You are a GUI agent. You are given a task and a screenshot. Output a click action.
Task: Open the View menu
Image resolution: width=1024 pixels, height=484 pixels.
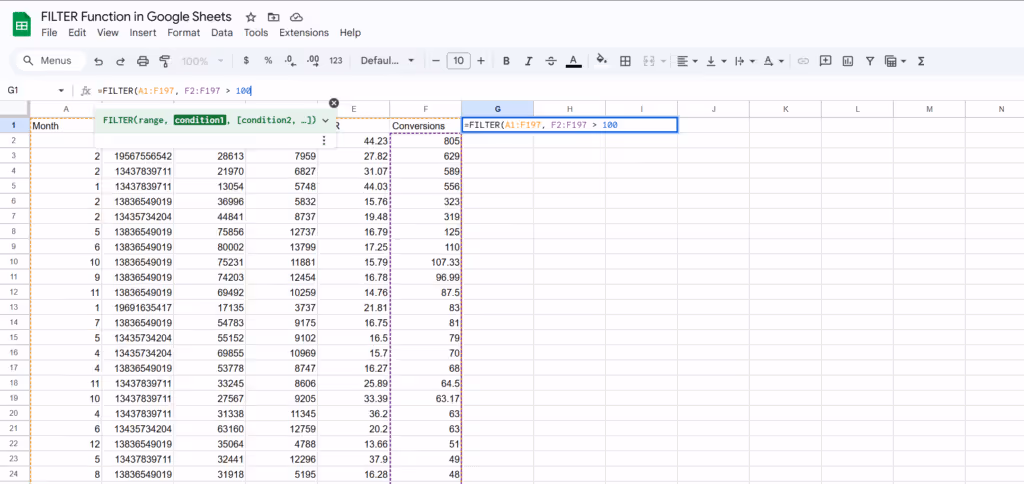click(x=108, y=33)
